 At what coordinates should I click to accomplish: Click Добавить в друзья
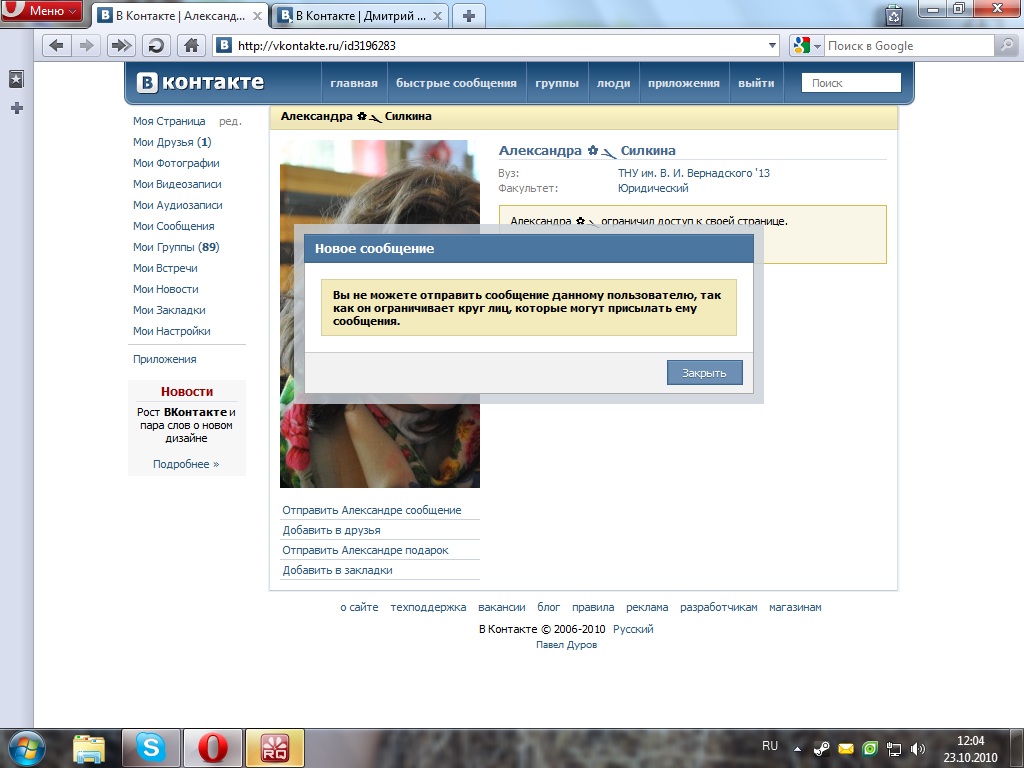[x=331, y=530]
